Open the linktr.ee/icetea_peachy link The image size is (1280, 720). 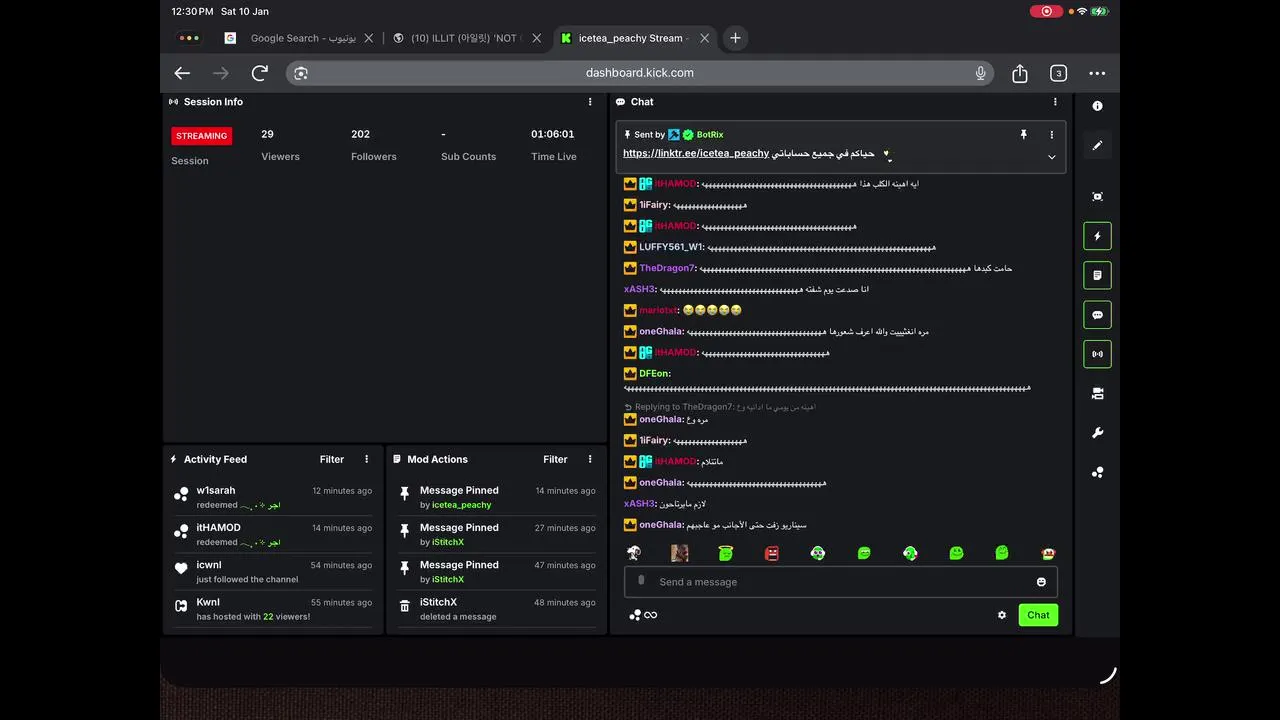point(696,153)
